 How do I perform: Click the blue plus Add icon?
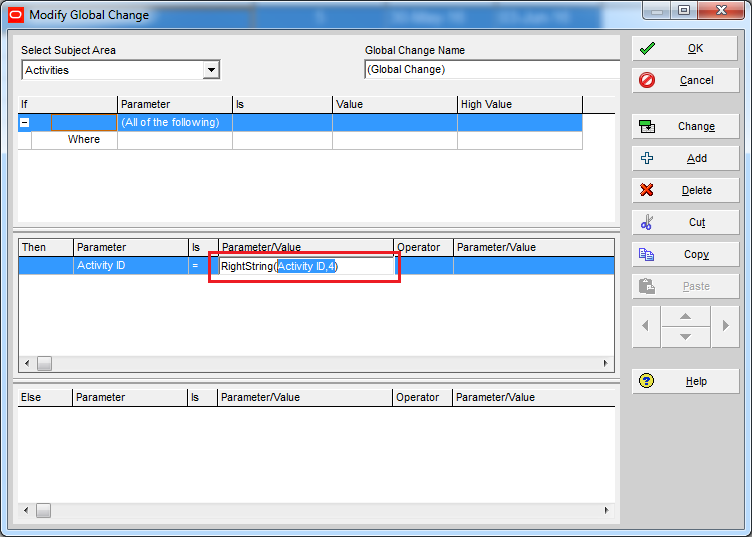[647, 158]
